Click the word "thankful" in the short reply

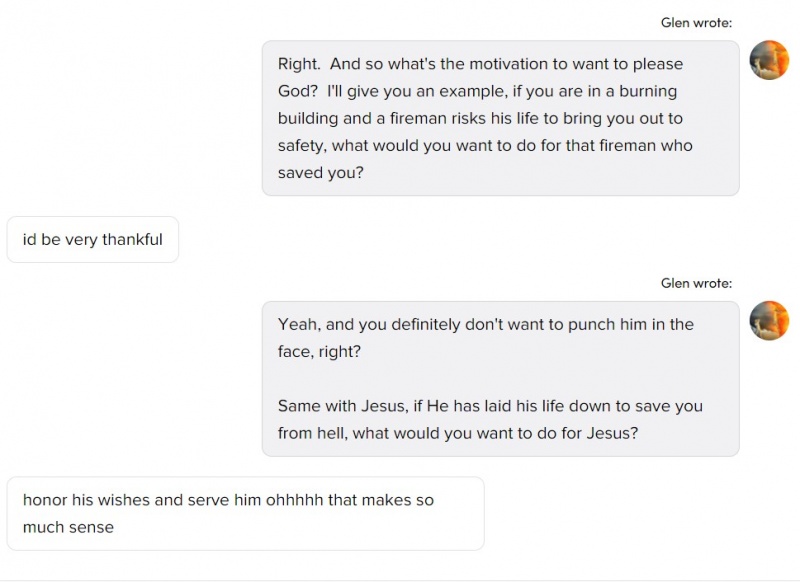[x=132, y=240]
